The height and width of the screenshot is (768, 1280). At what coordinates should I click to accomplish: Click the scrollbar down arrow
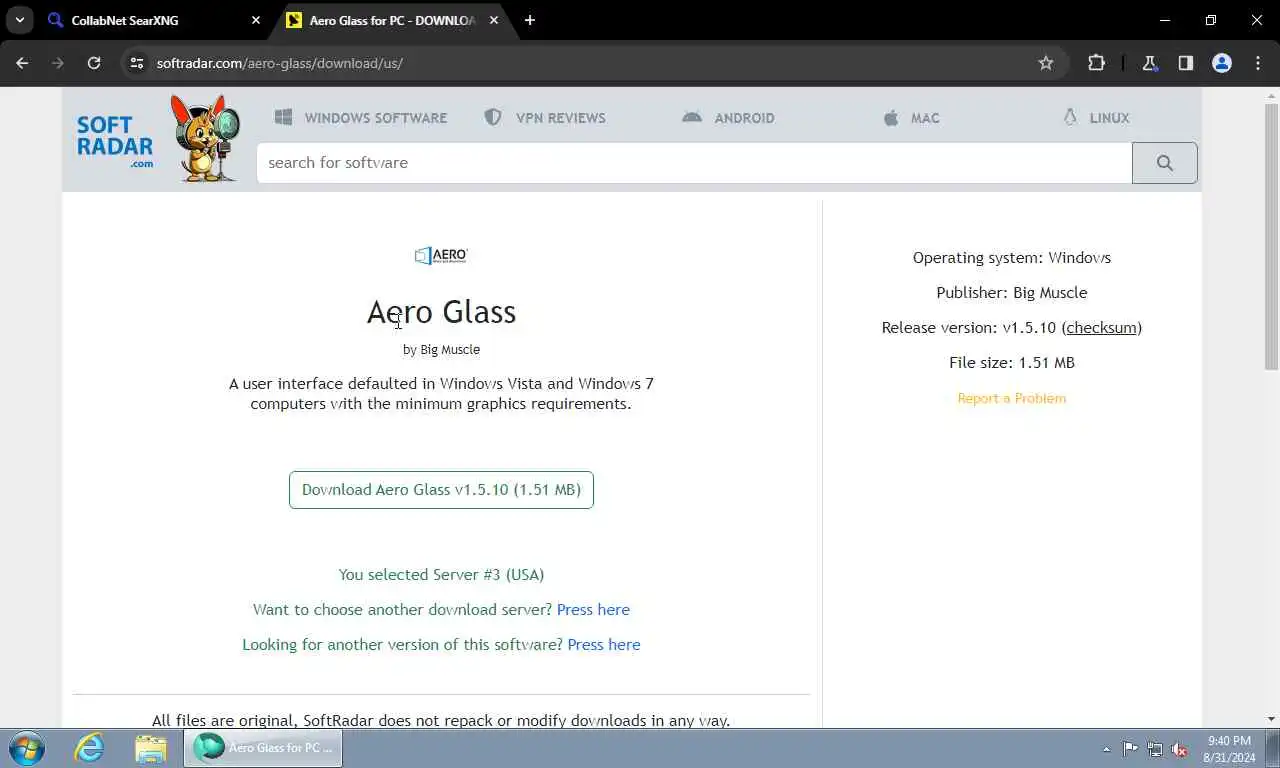(1272, 719)
